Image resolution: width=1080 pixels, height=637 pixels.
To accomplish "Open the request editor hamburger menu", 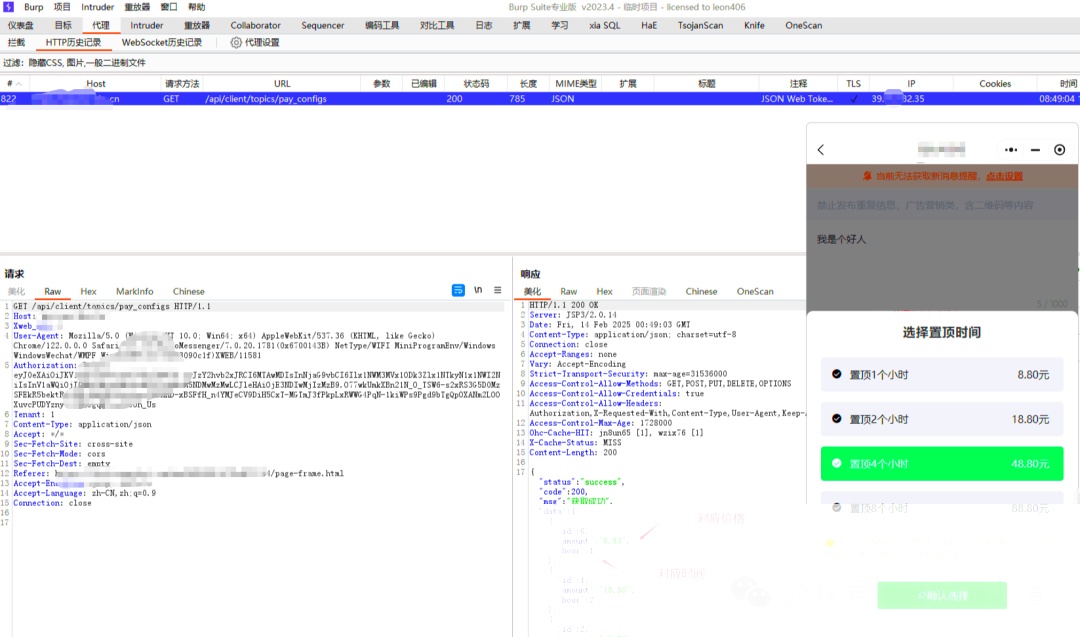I will (x=497, y=291).
